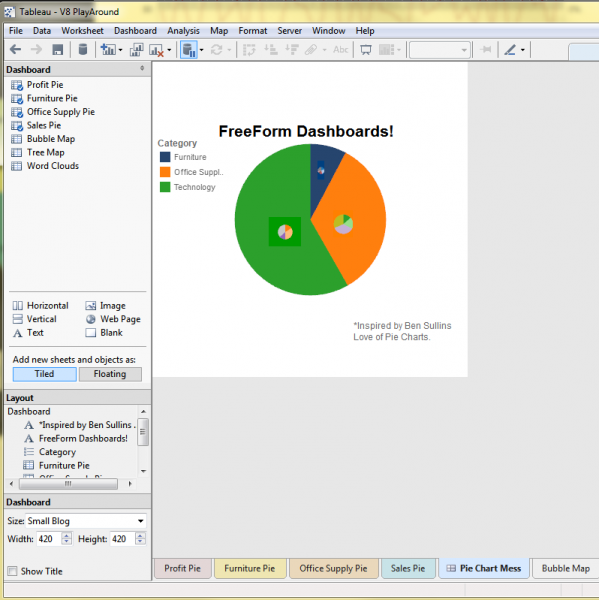Click the forward redo arrow
This screenshot has width=599, height=600.
[36, 49]
